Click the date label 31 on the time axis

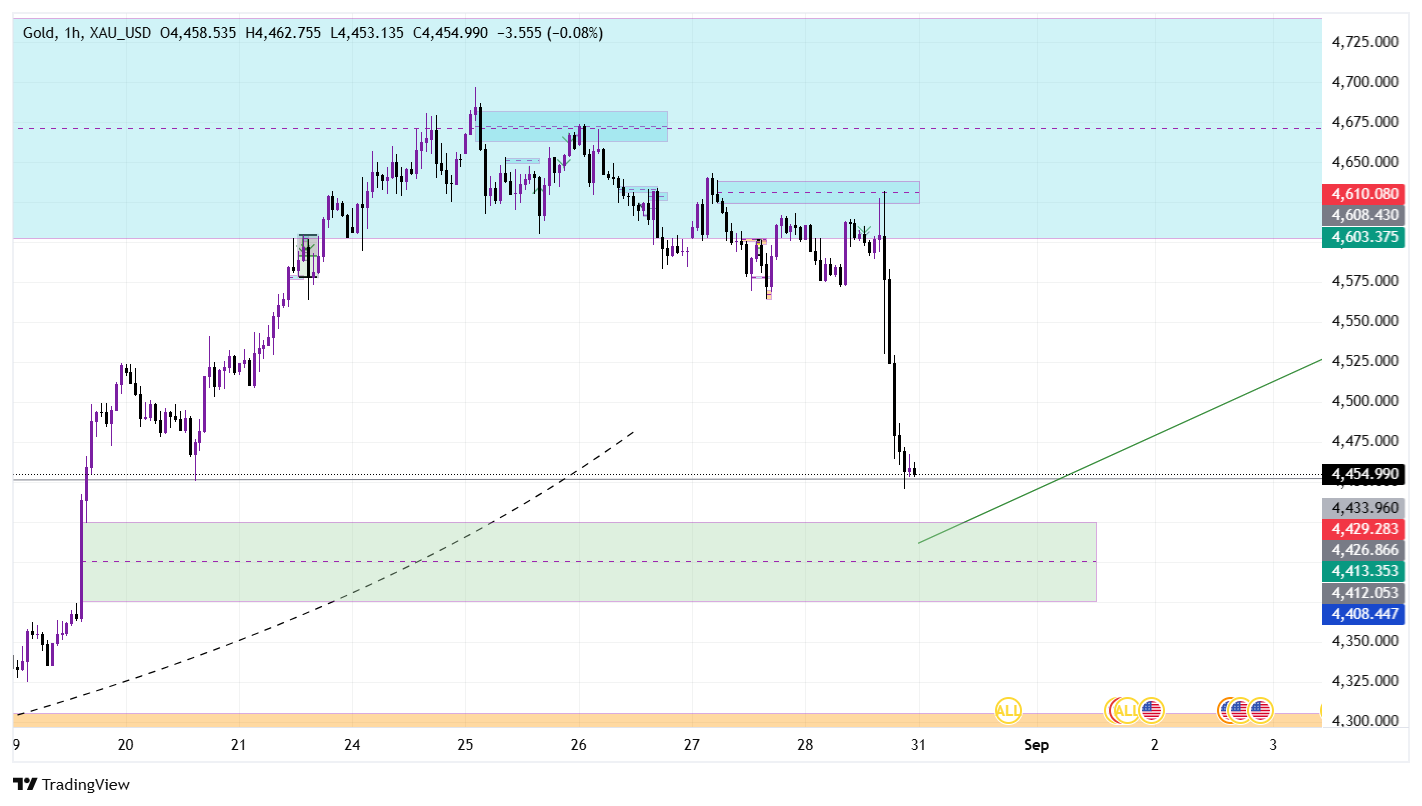[919, 745]
